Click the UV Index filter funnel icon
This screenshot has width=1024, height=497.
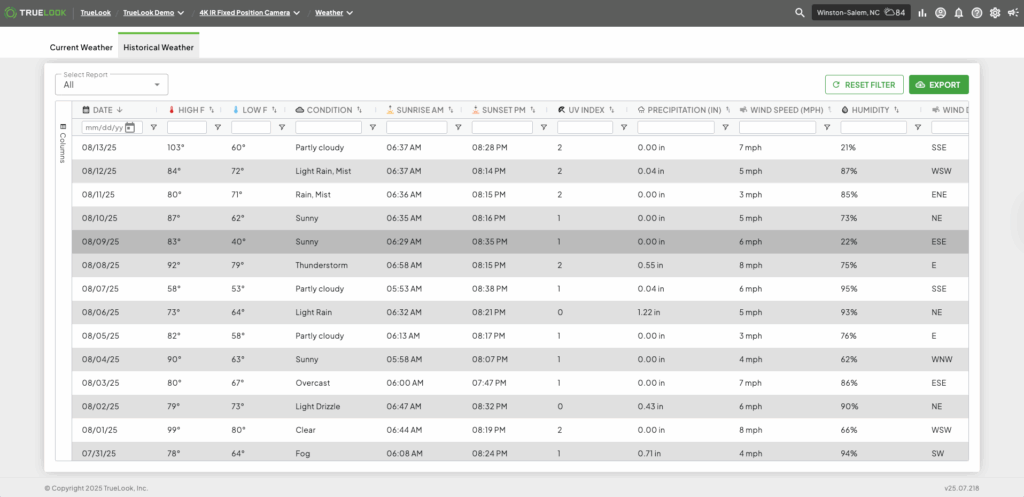[x=624, y=127]
